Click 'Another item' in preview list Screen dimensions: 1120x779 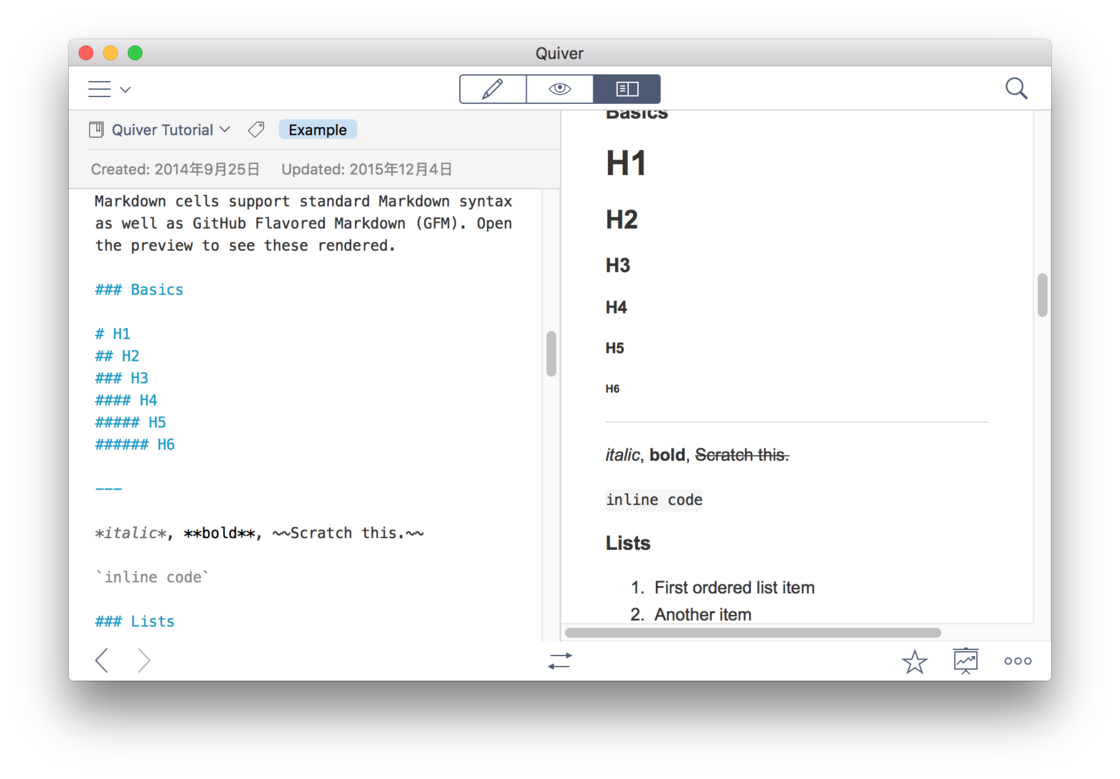click(x=703, y=615)
